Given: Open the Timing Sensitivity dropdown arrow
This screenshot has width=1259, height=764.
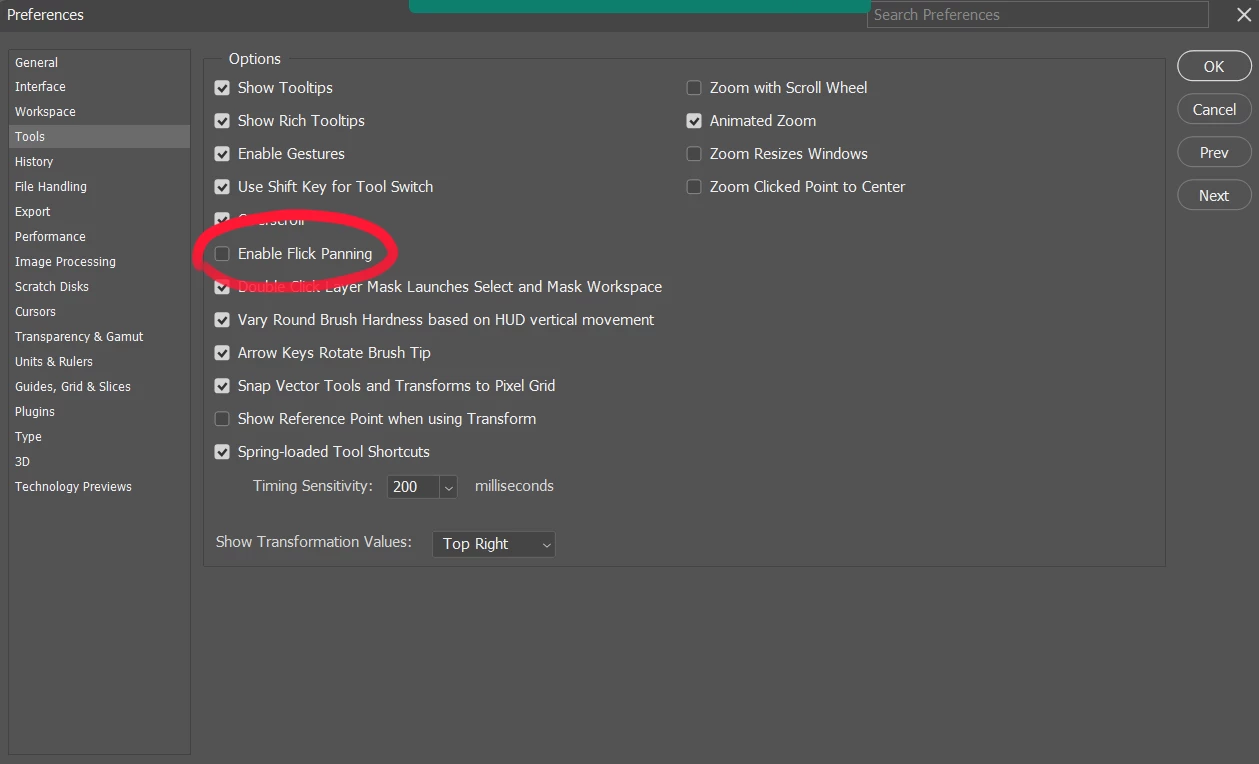Looking at the screenshot, I should (448, 487).
